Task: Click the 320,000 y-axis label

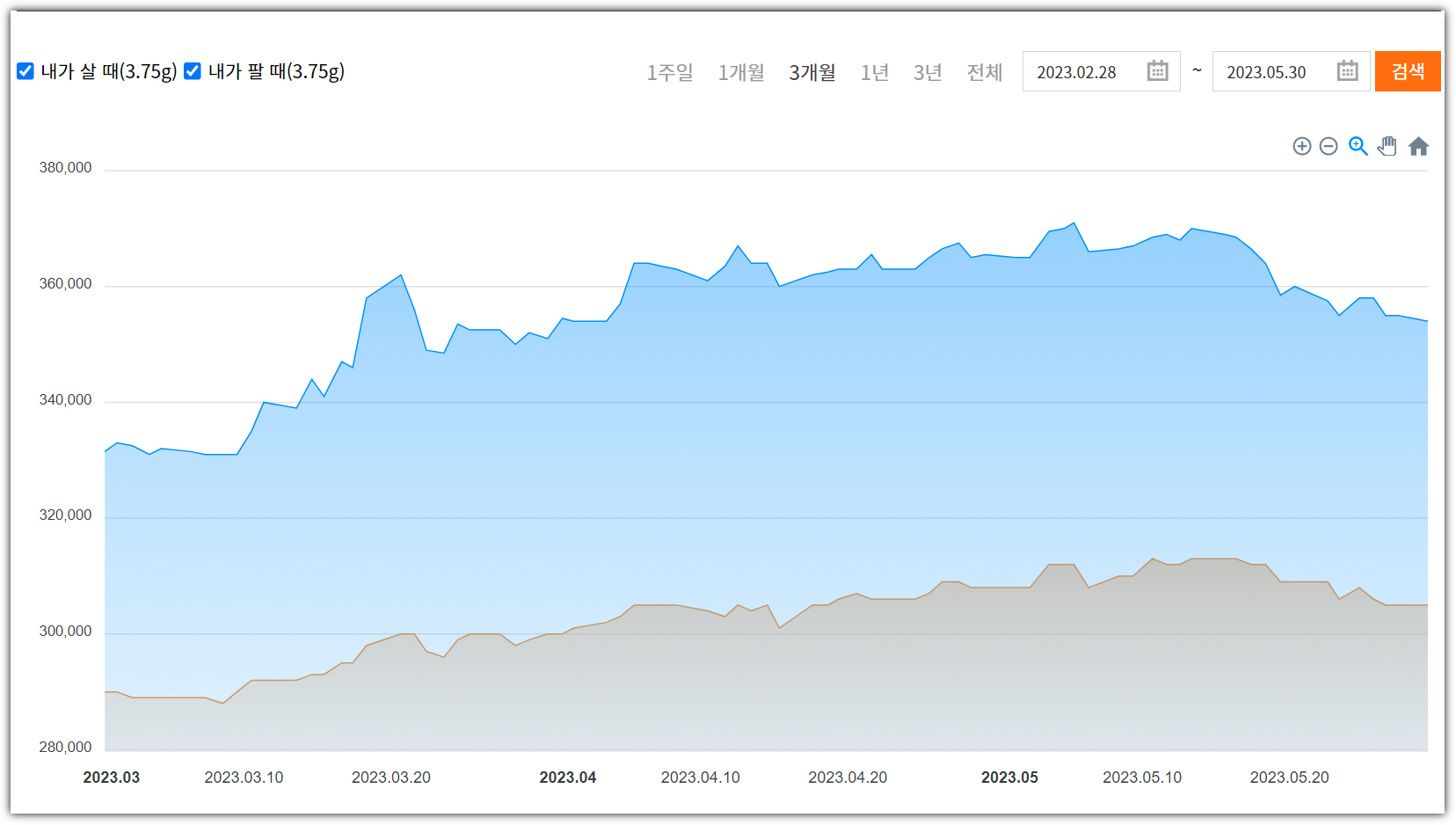Action: (65, 515)
